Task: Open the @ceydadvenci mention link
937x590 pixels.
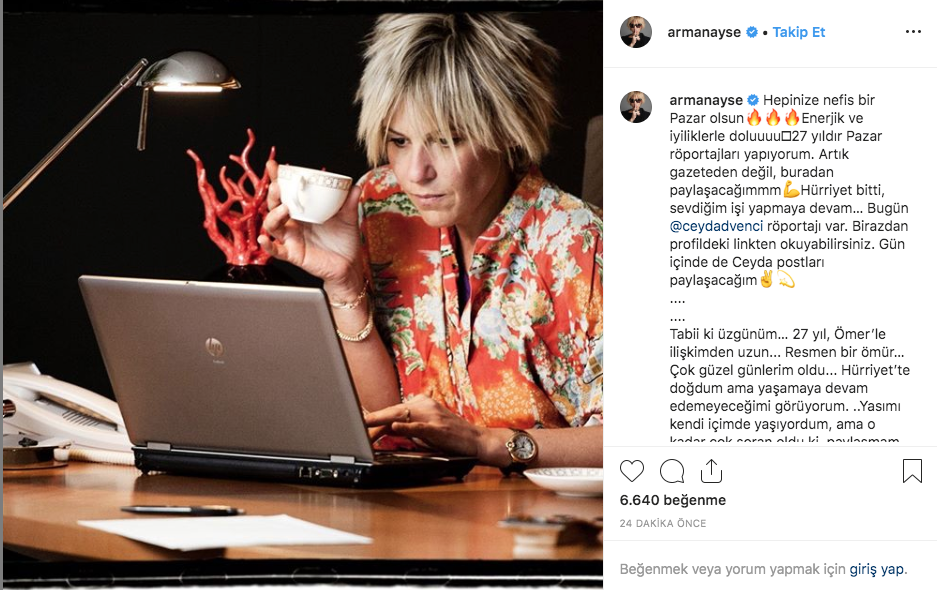Action: click(716, 226)
